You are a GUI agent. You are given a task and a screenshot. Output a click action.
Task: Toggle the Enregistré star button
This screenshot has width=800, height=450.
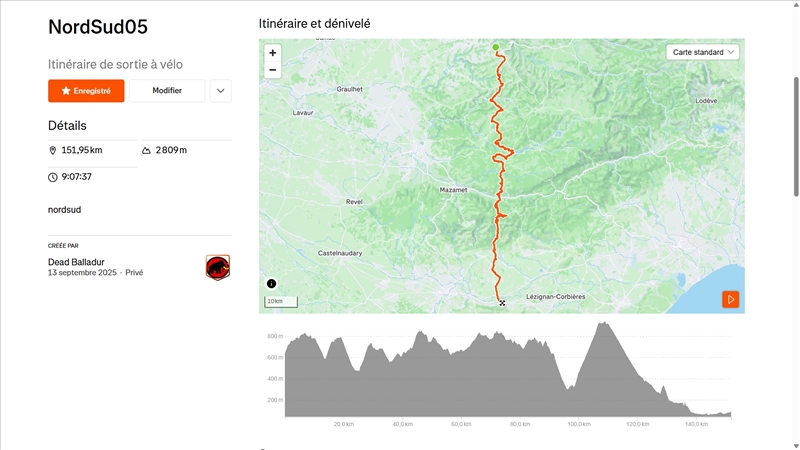tap(86, 91)
